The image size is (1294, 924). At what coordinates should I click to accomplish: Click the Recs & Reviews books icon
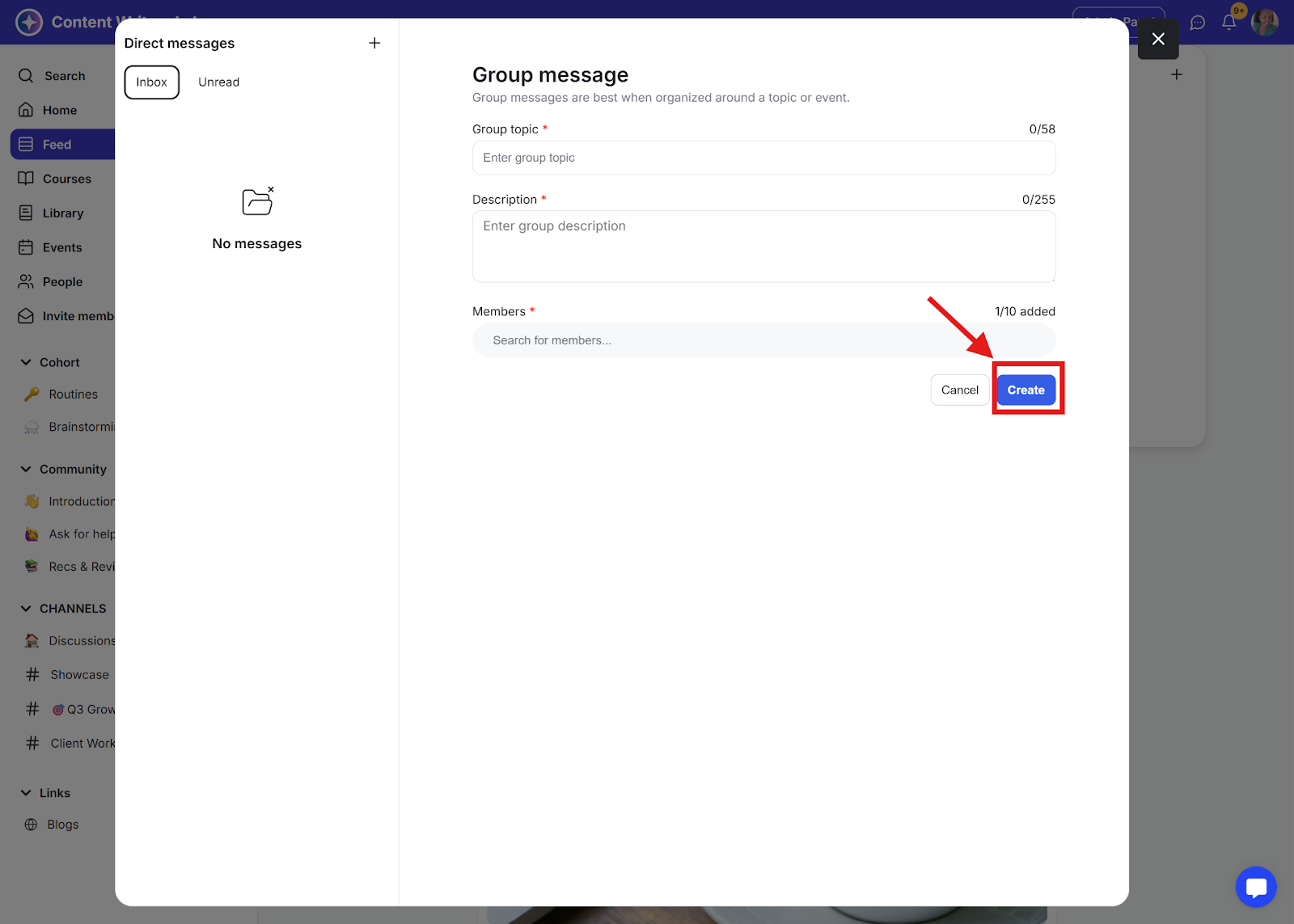tap(32, 567)
